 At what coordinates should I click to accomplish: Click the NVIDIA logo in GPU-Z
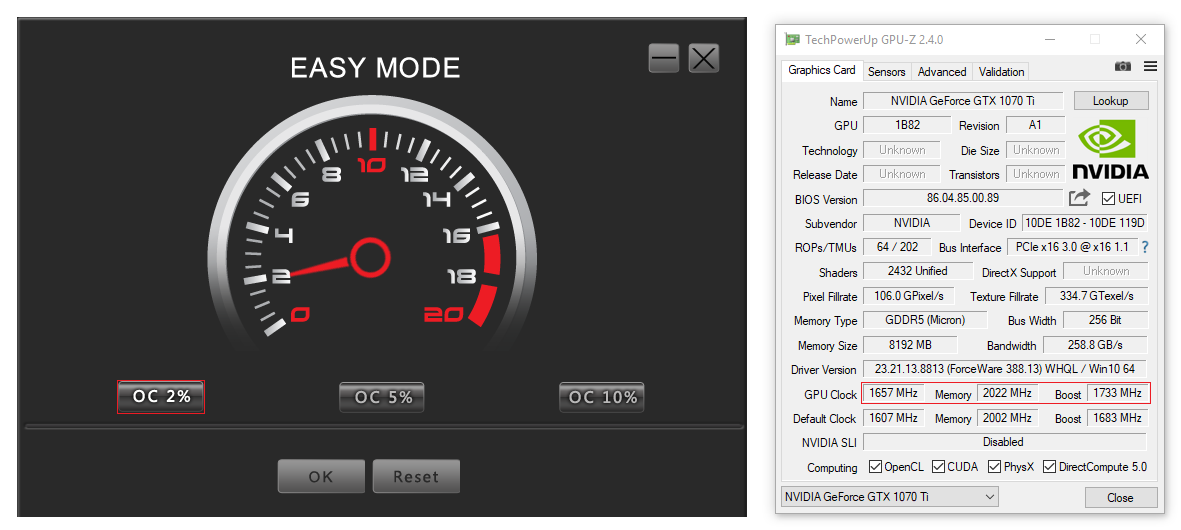coord(1110,151)
